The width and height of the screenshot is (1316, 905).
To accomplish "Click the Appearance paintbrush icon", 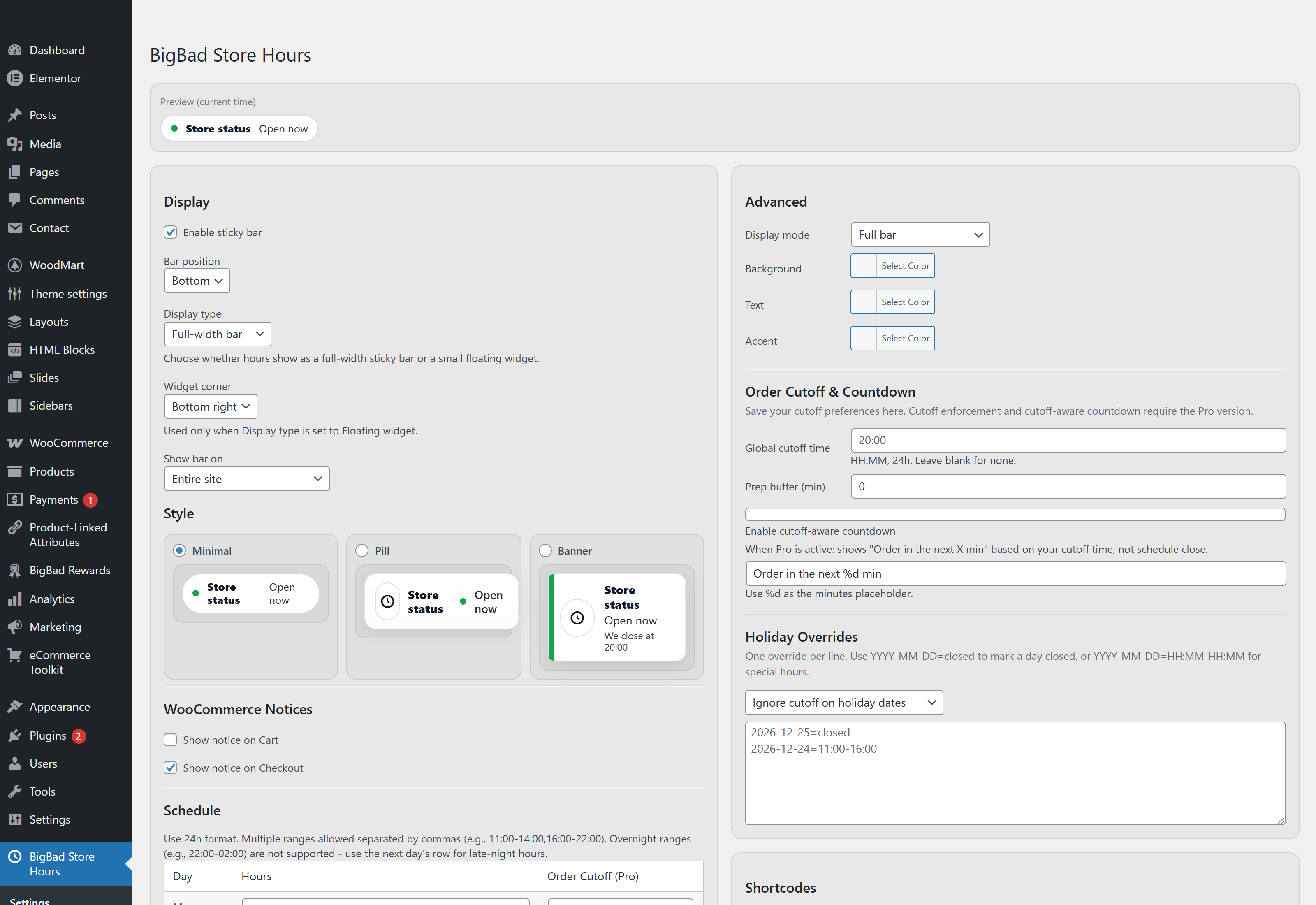I will click(15, 707).
